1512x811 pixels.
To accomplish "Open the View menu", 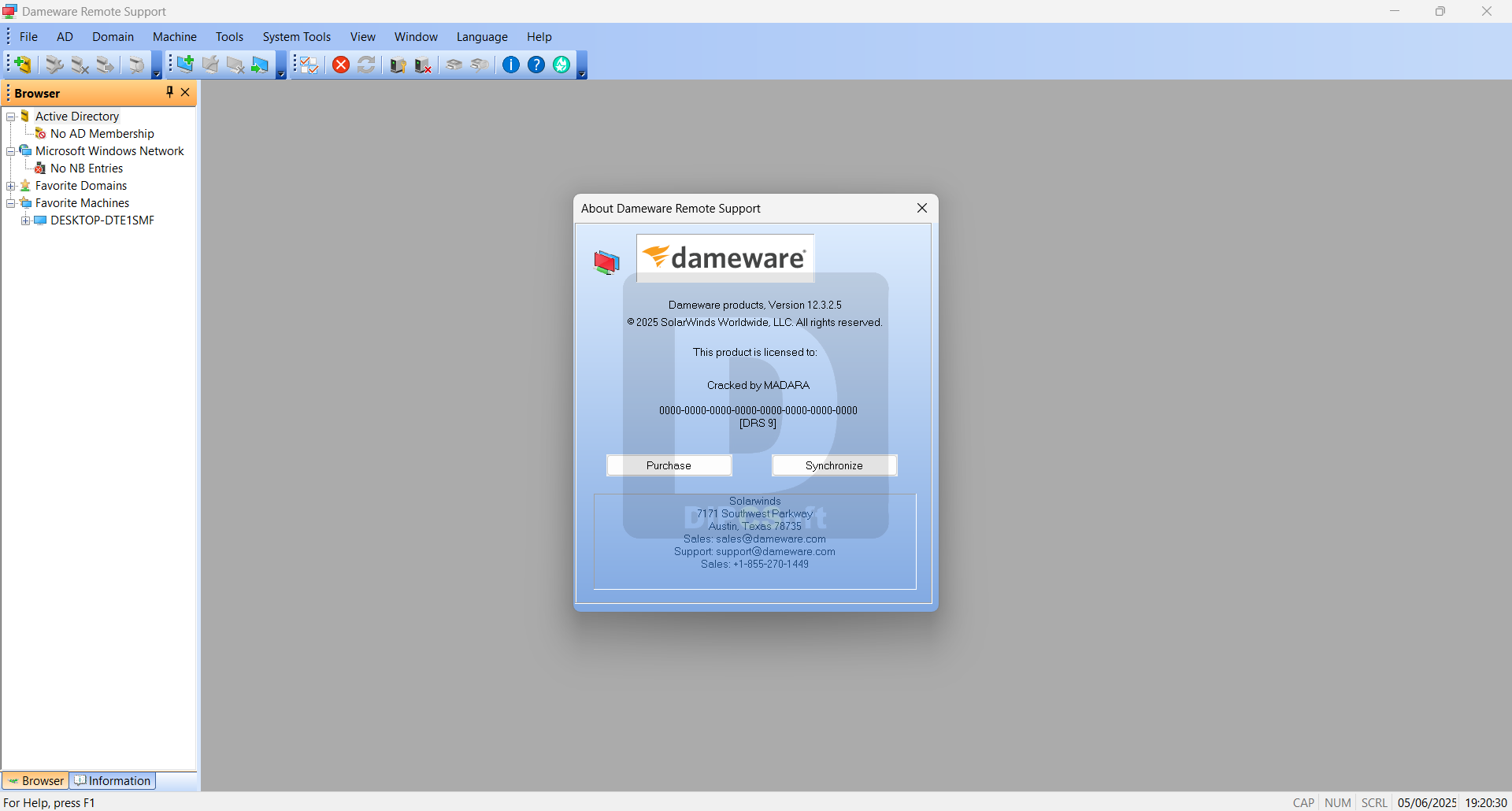I will pos(363,37).
